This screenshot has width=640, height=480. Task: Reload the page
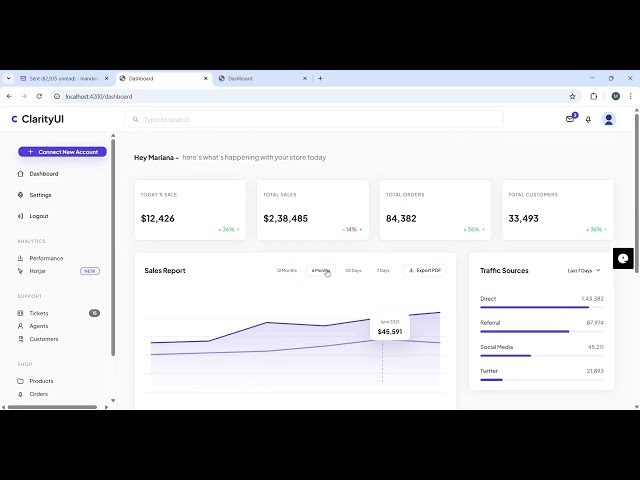click(x=39, y=96)
